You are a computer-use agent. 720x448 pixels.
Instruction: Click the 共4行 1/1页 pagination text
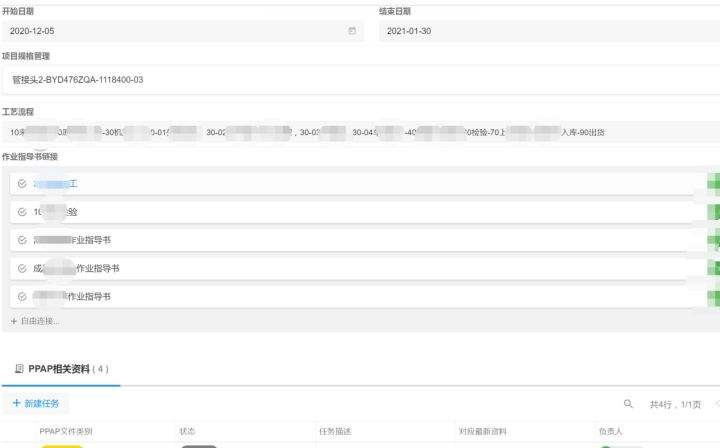[675, 404]
